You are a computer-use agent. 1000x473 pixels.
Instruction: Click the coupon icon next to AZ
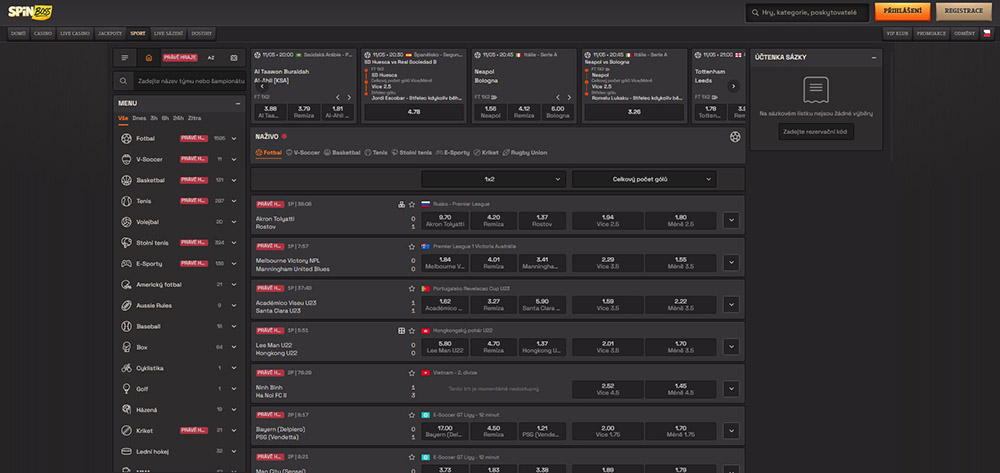click(x=233, y=58)
